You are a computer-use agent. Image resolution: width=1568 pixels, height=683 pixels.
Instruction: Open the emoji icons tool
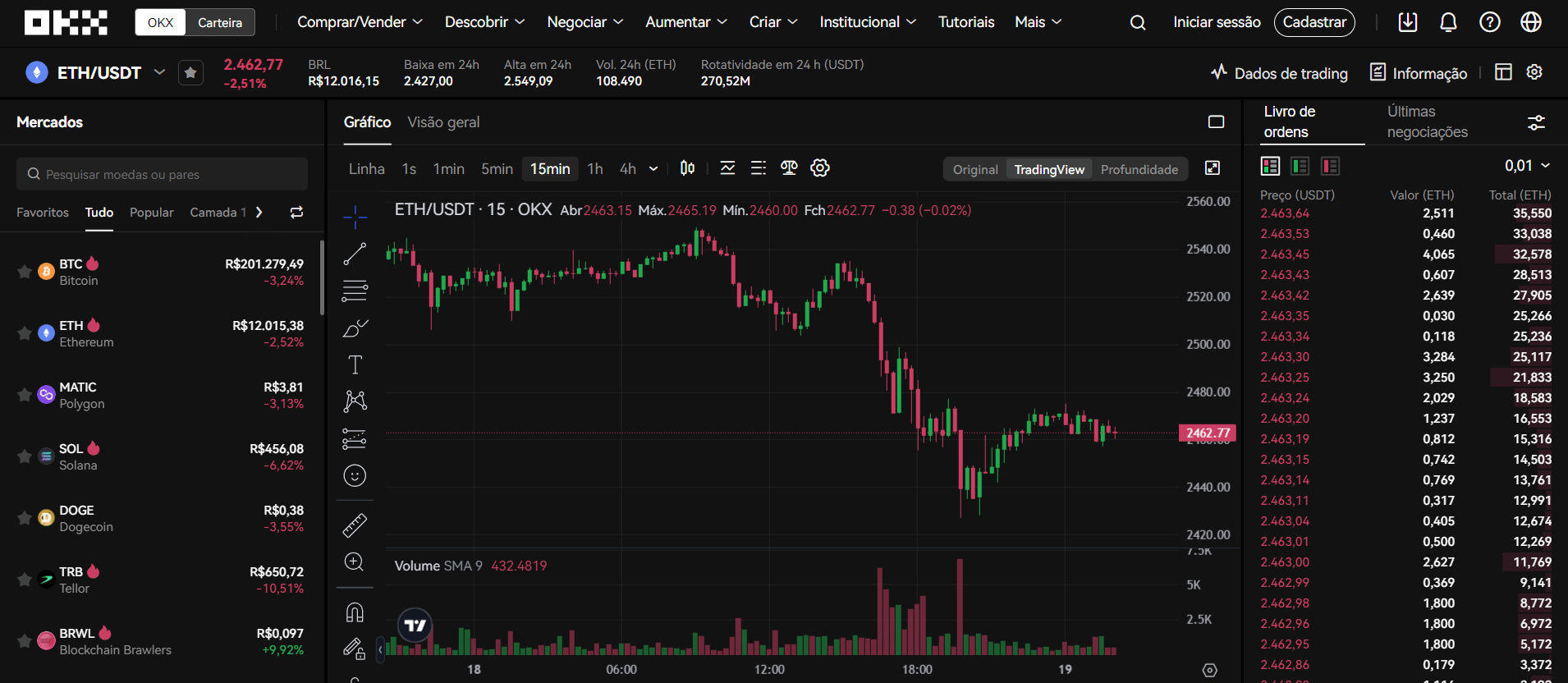click(355, 475)
